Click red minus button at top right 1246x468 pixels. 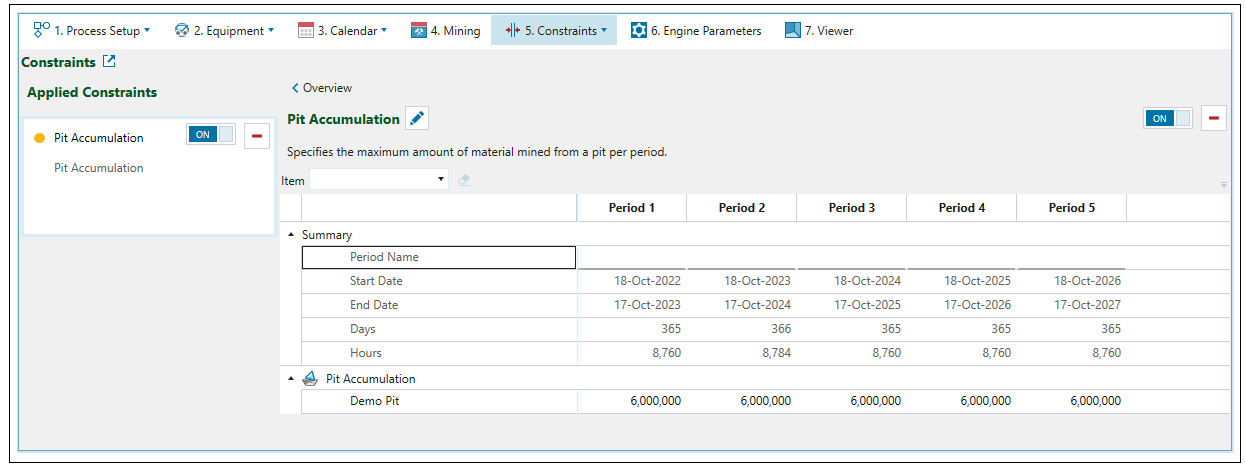[1214, 118]
